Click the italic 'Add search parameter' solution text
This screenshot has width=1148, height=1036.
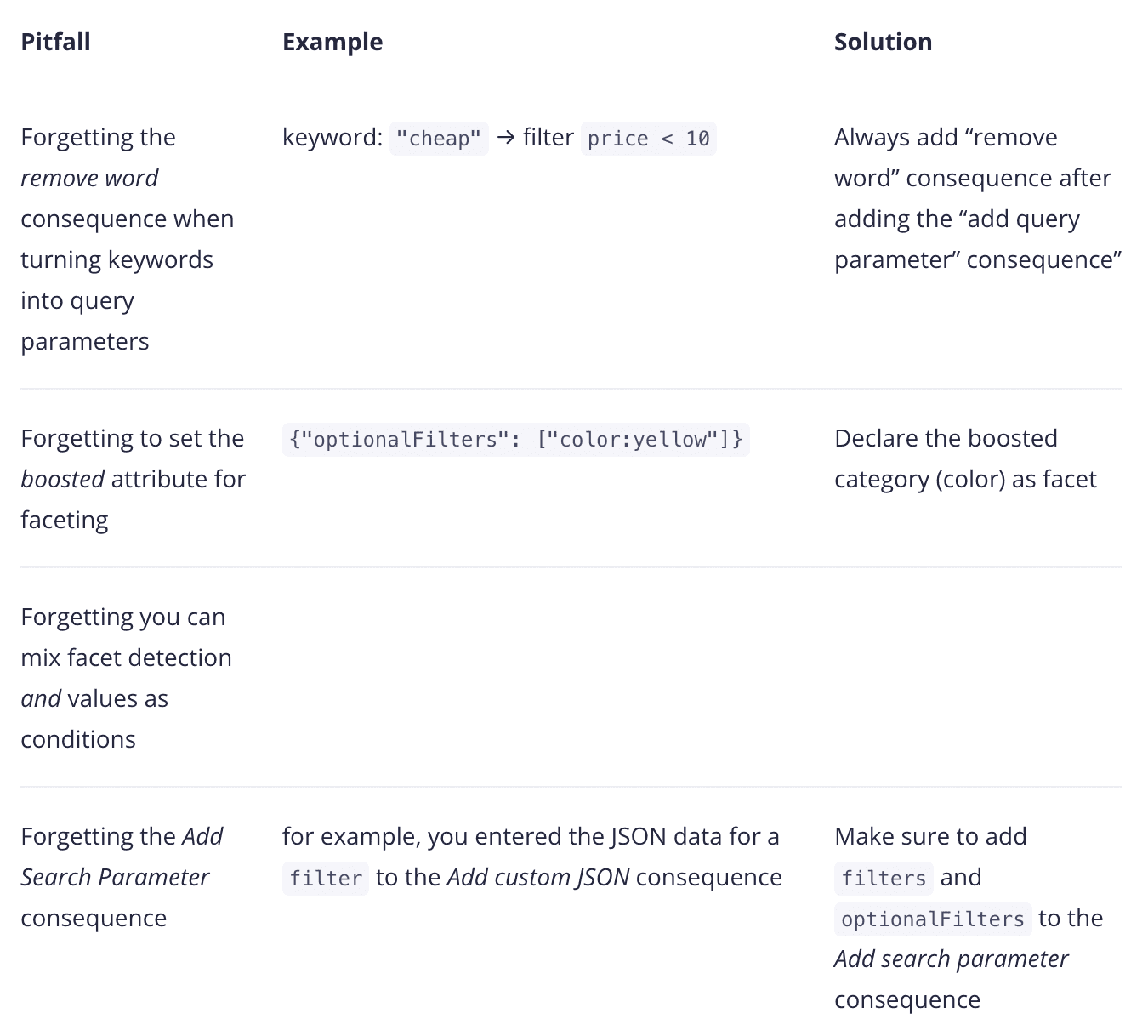951,959
